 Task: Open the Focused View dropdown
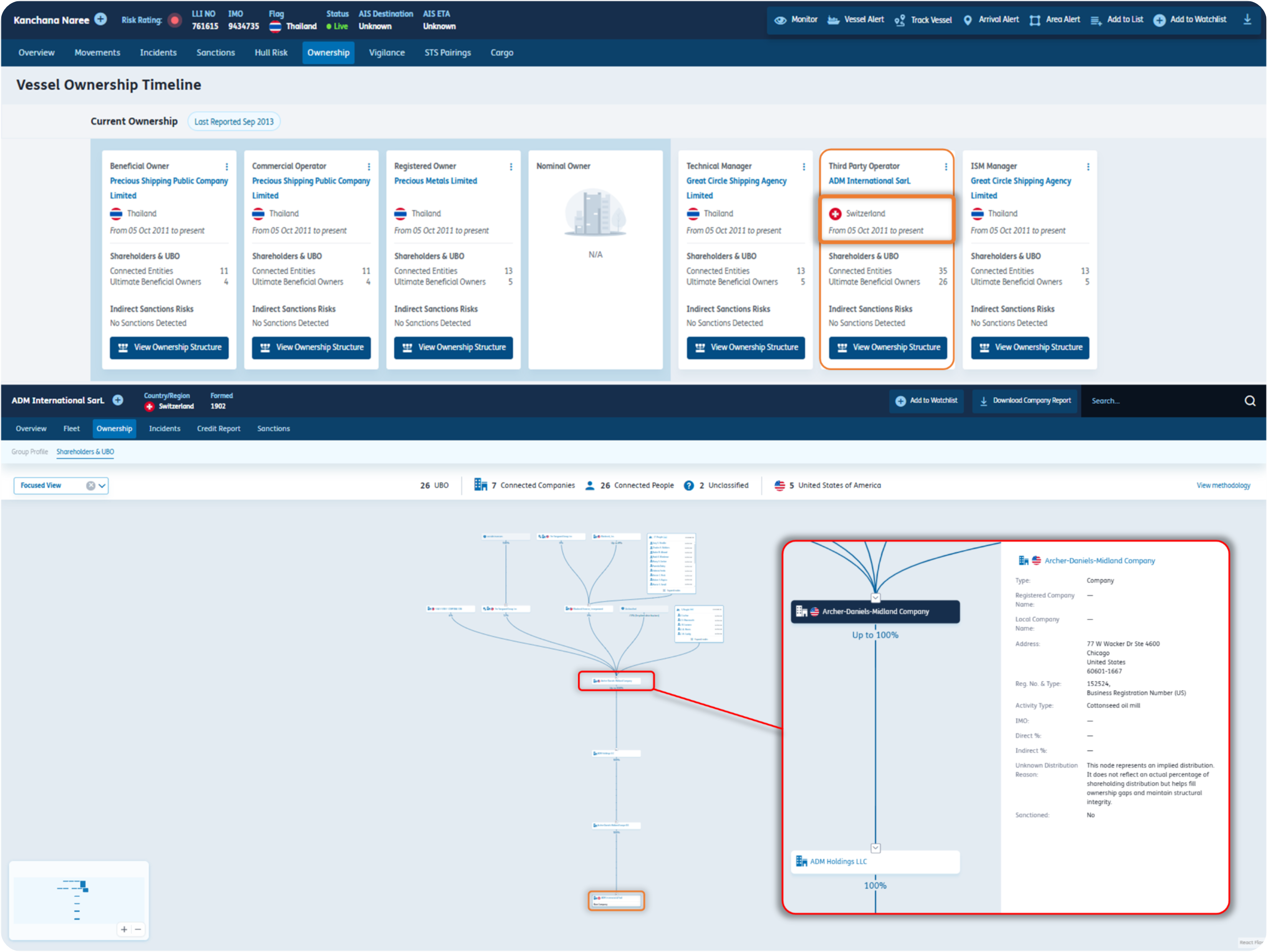click(x=102, y=486)
